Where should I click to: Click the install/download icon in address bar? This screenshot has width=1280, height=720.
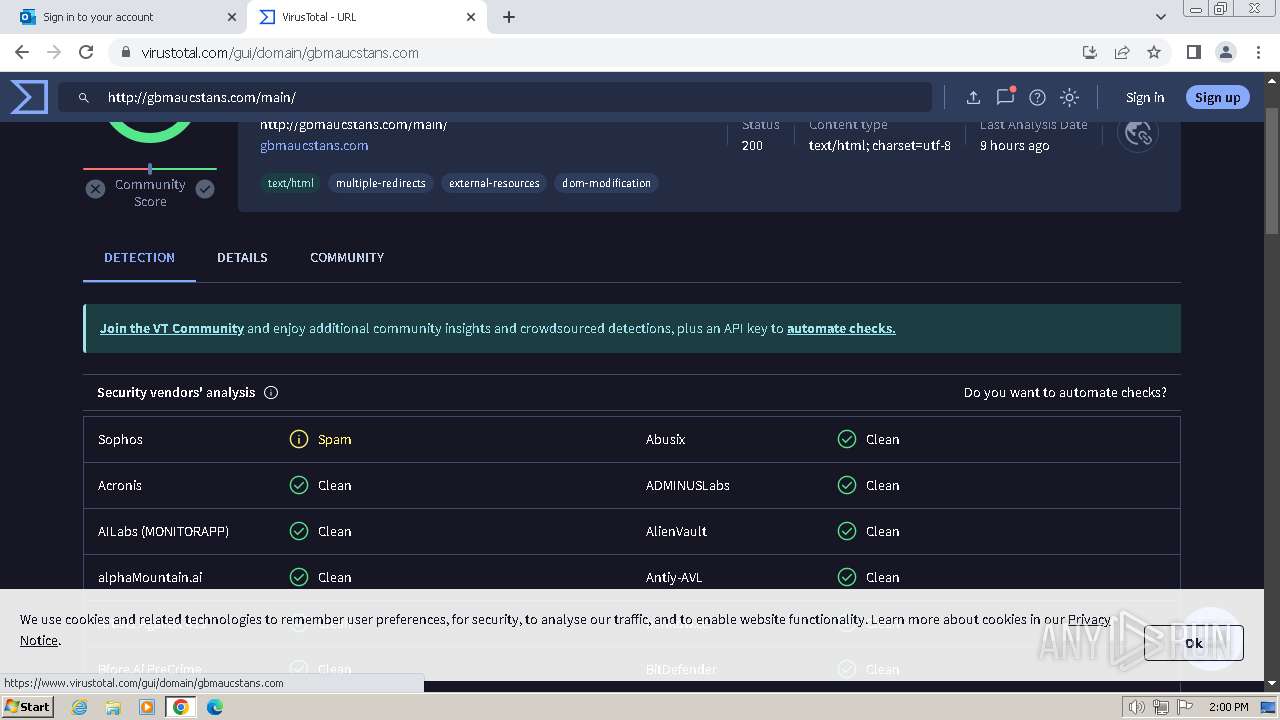1090,52
